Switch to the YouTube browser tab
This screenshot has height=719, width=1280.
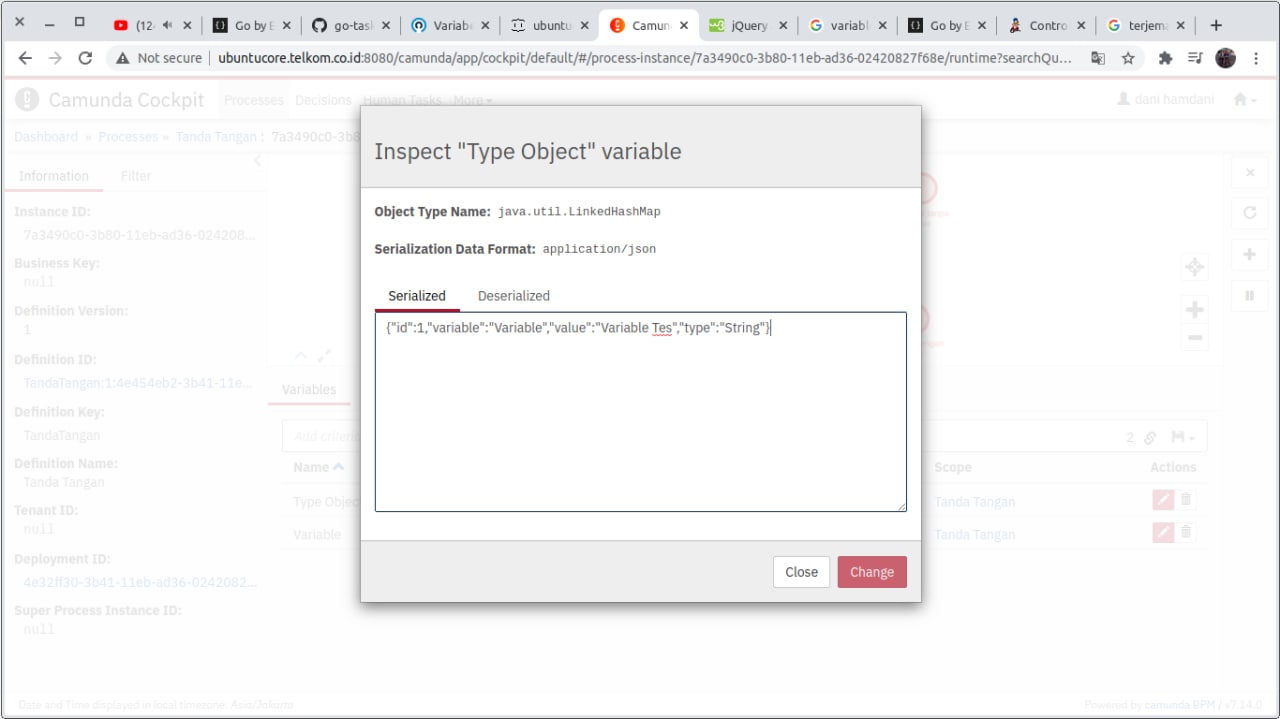152,25
